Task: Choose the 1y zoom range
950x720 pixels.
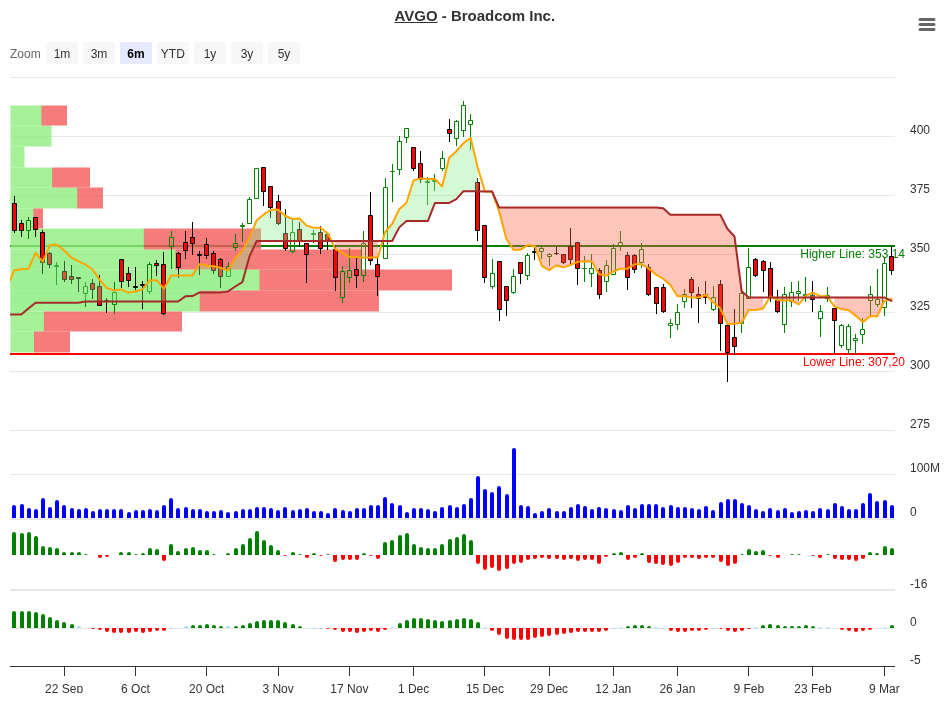Action: coord(210,53)
